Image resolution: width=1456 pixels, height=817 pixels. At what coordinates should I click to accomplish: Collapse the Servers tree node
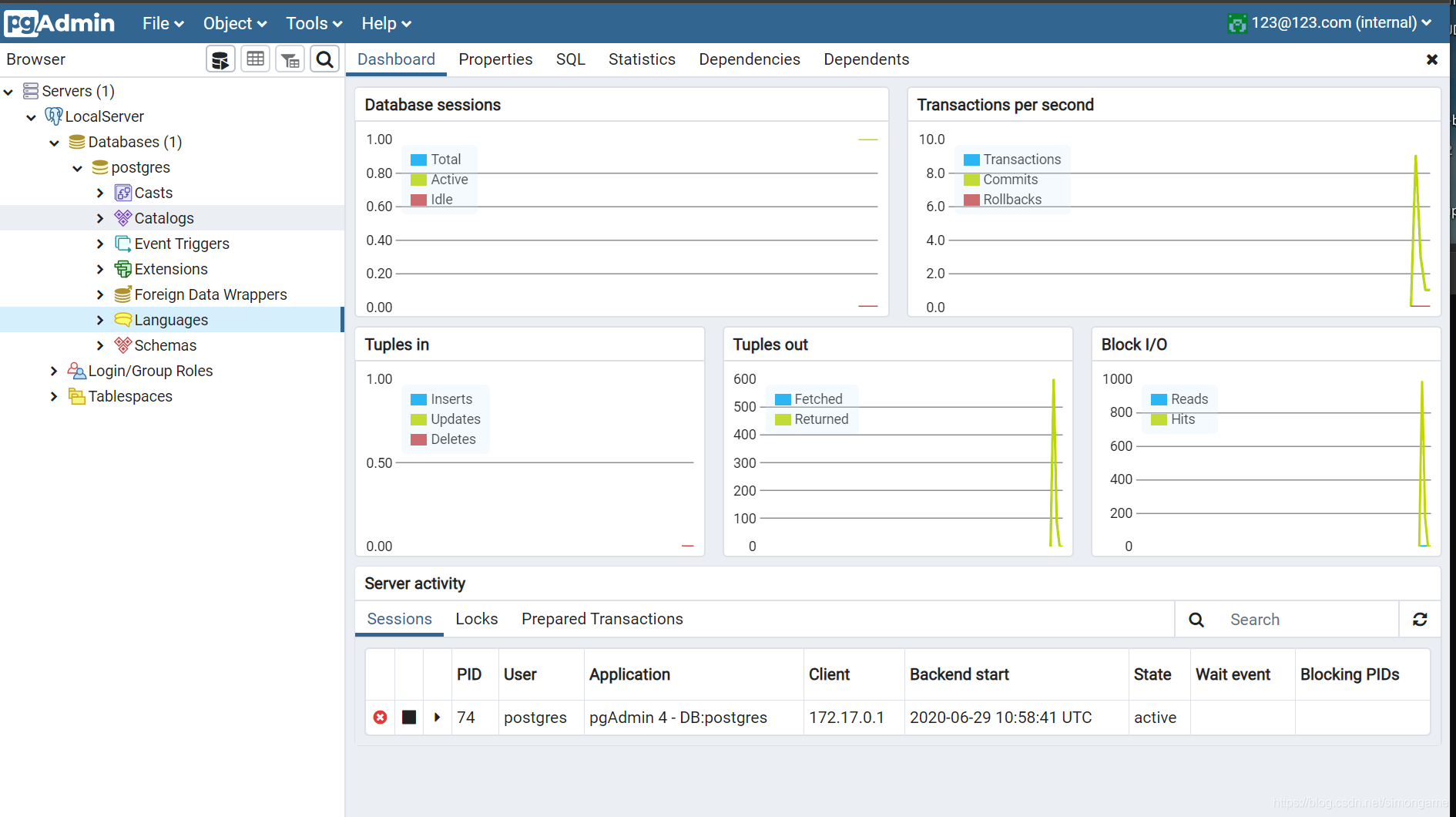pos(8,92)
